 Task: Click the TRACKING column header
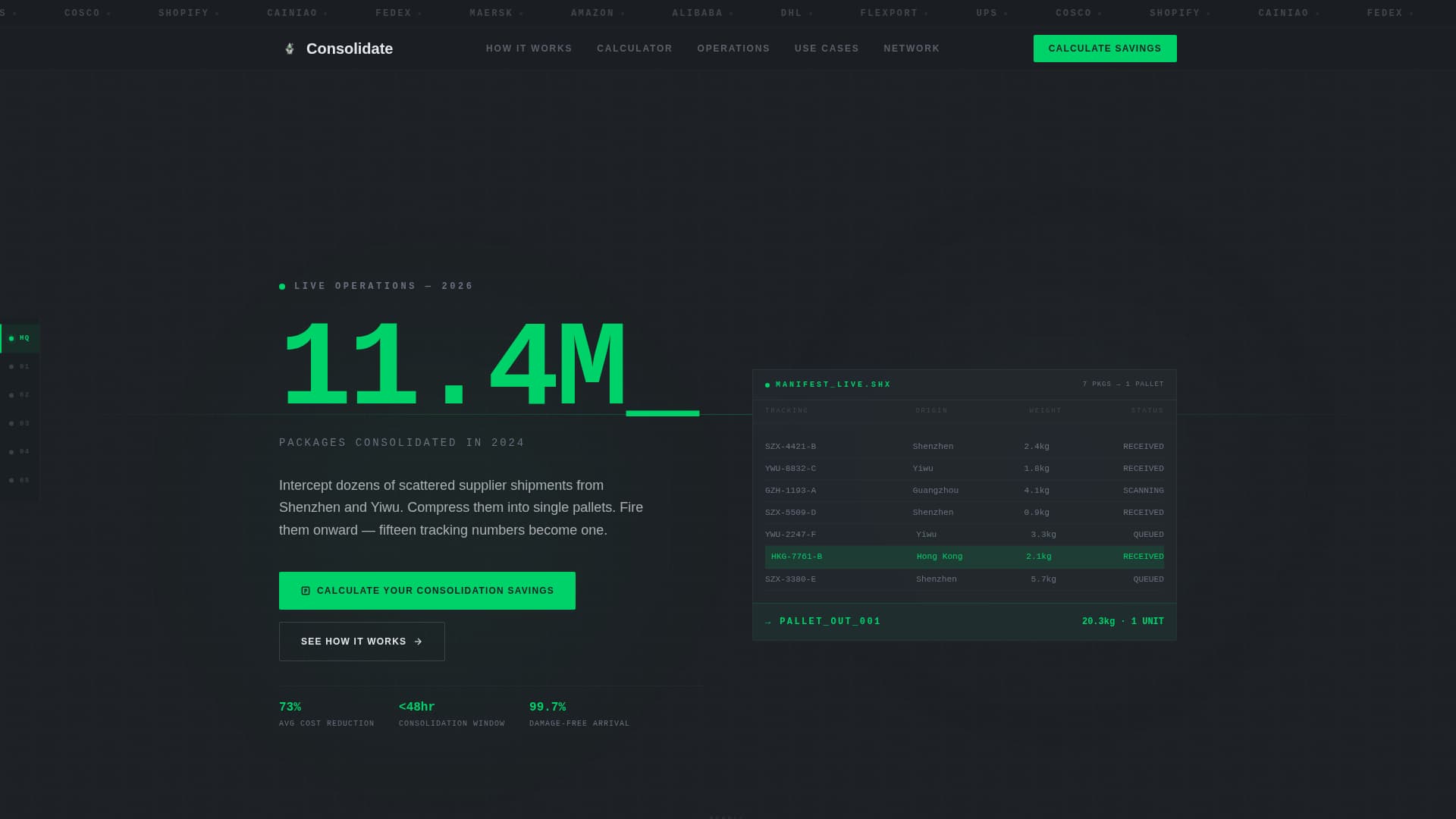click(786, 411)
